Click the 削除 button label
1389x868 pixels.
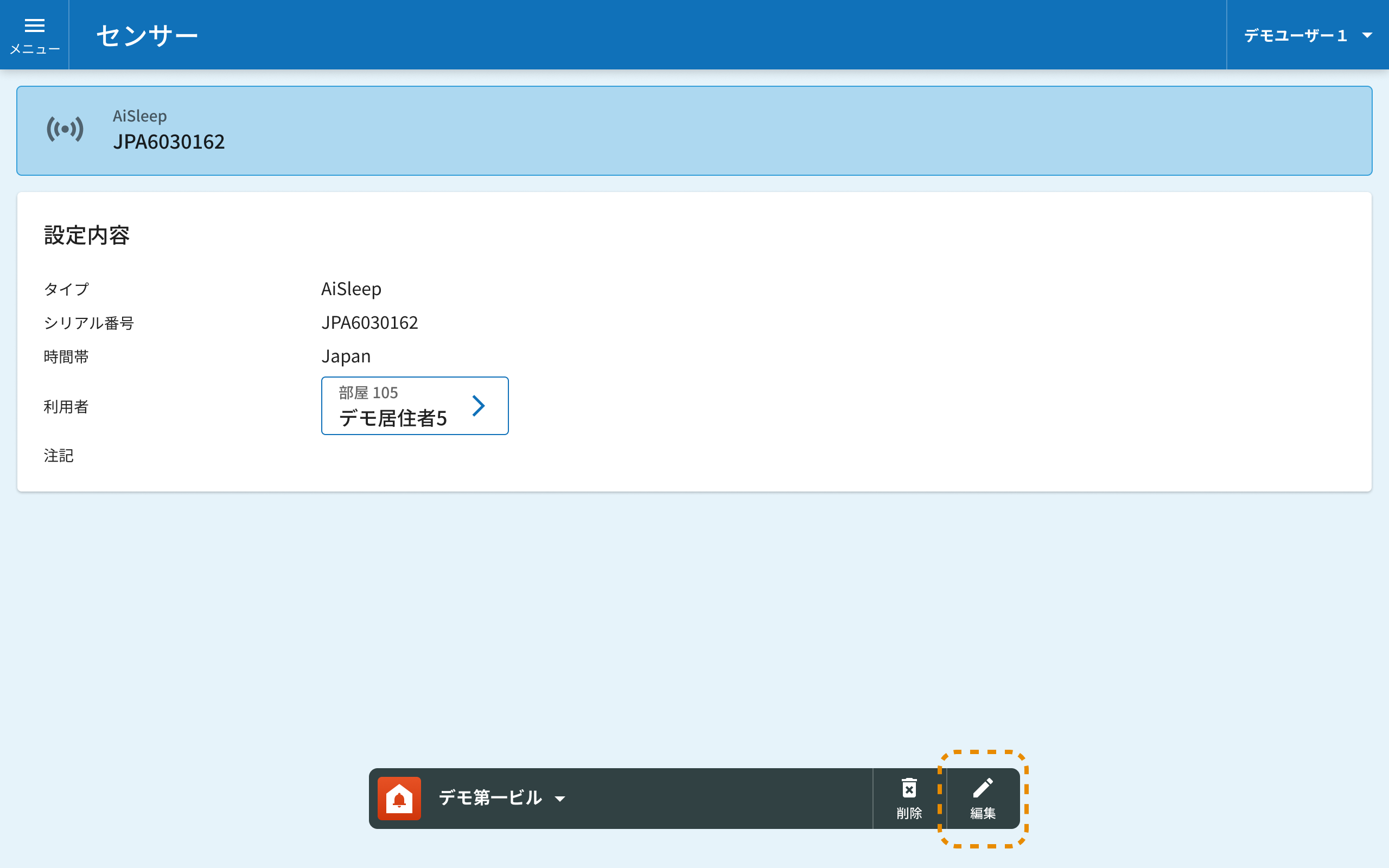click(x=909, y=813)
